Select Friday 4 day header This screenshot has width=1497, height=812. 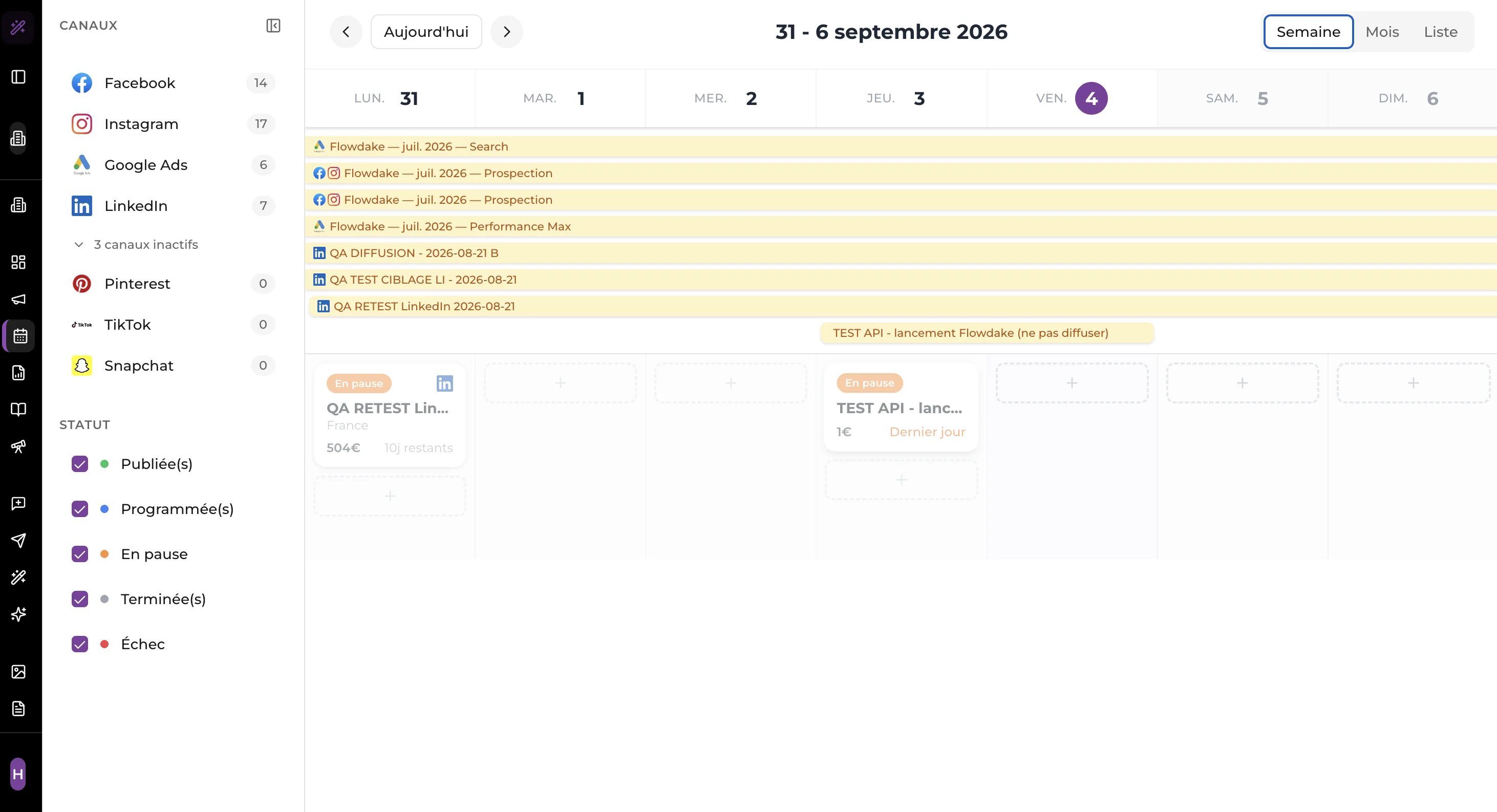pyautogui.click(x=1072, y=98)
